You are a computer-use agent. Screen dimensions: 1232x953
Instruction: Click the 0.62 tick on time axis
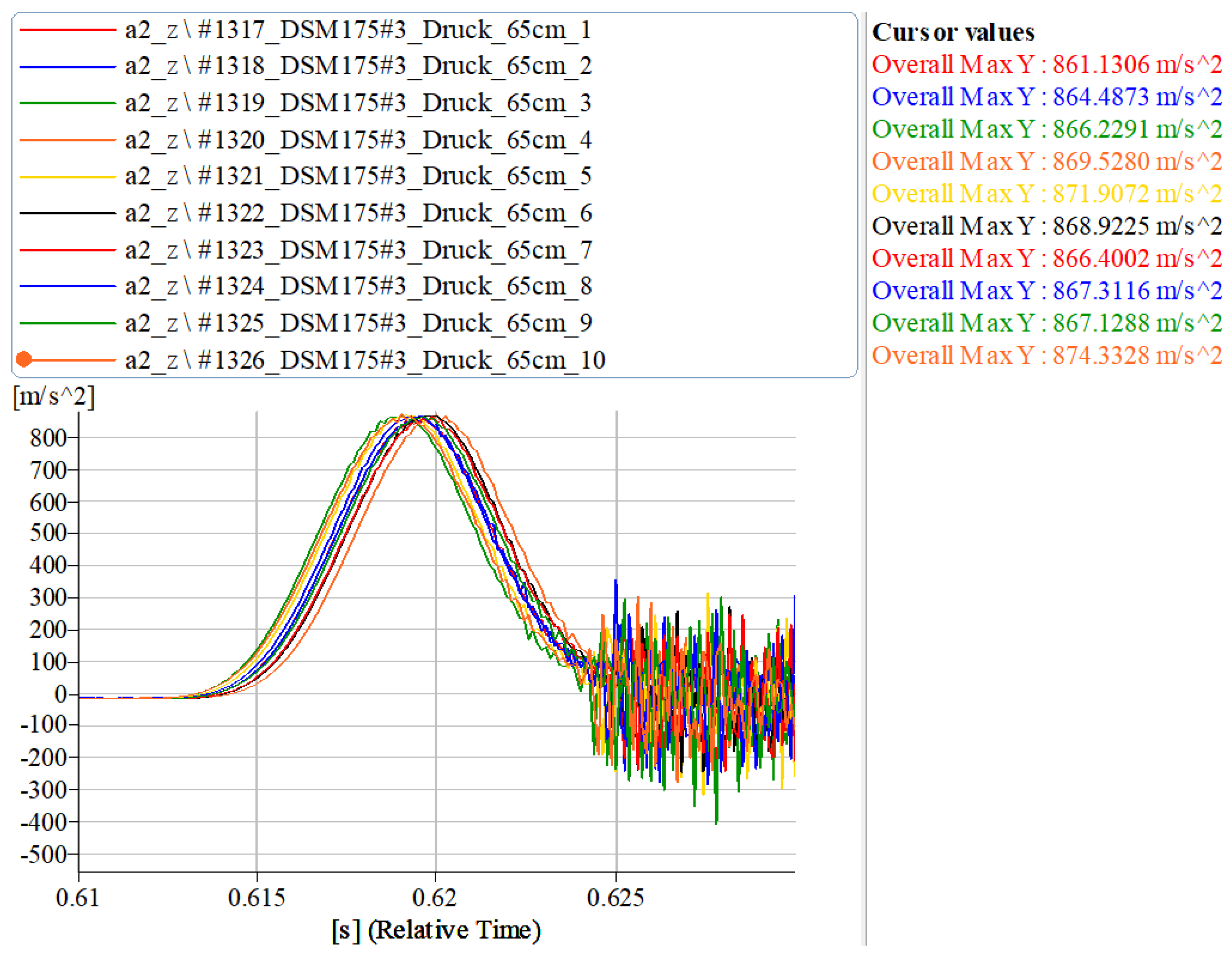(x=435, y=897)
